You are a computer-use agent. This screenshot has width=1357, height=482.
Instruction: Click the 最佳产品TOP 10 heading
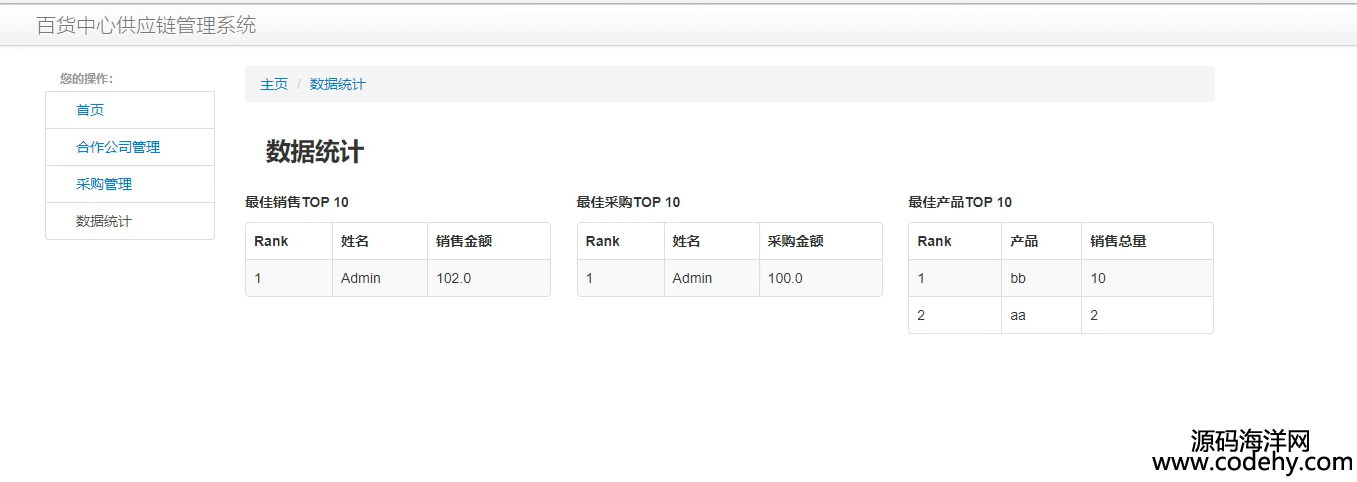tap(960, 202)
